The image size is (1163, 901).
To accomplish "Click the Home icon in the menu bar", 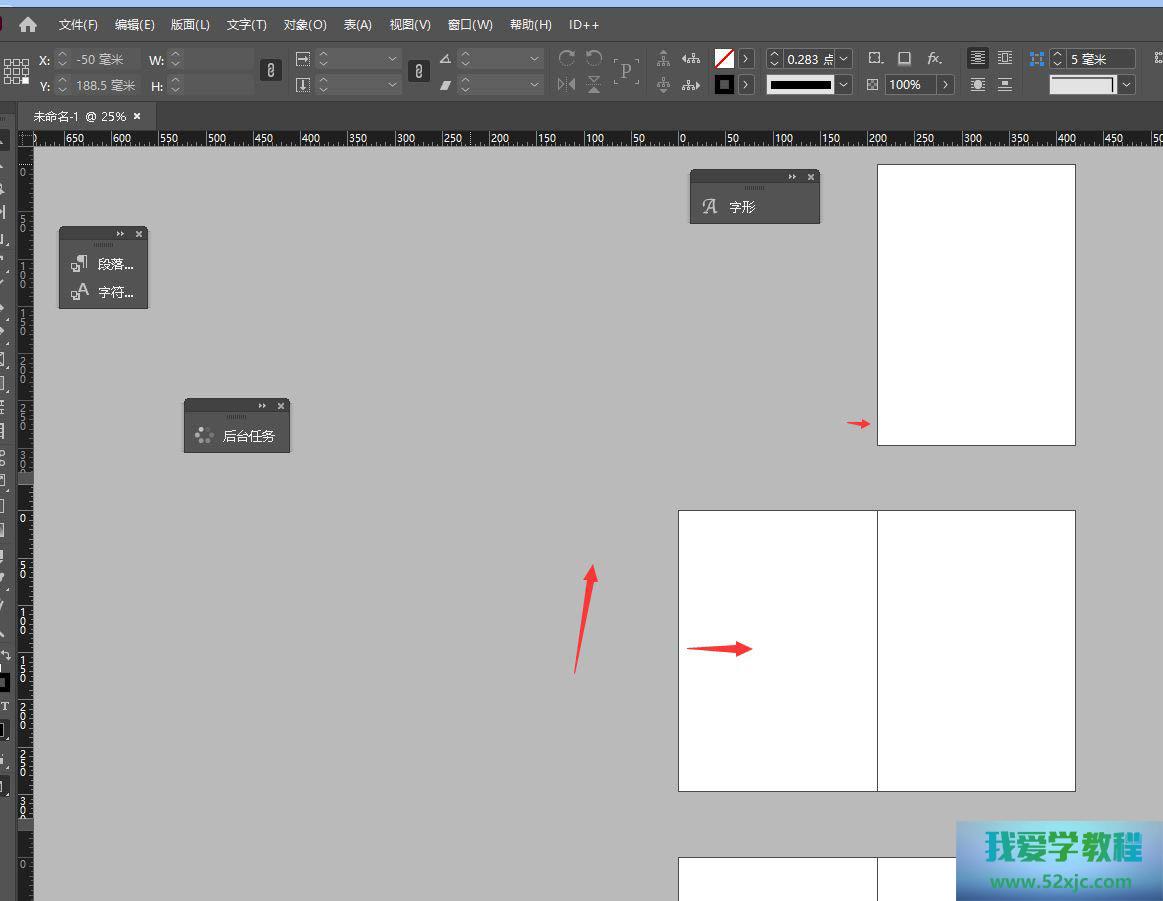I will click(28, 24).
